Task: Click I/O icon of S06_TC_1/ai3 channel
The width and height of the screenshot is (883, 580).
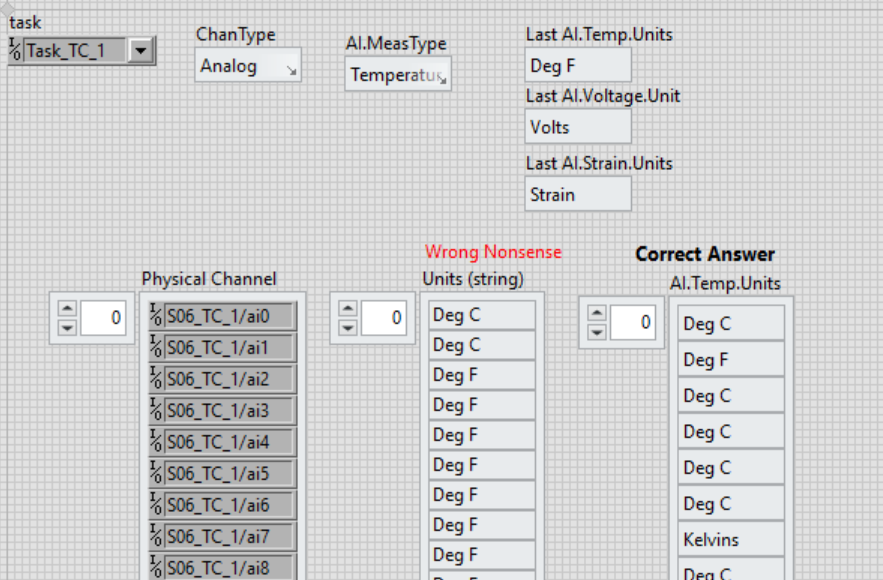Action: point(156,411)
